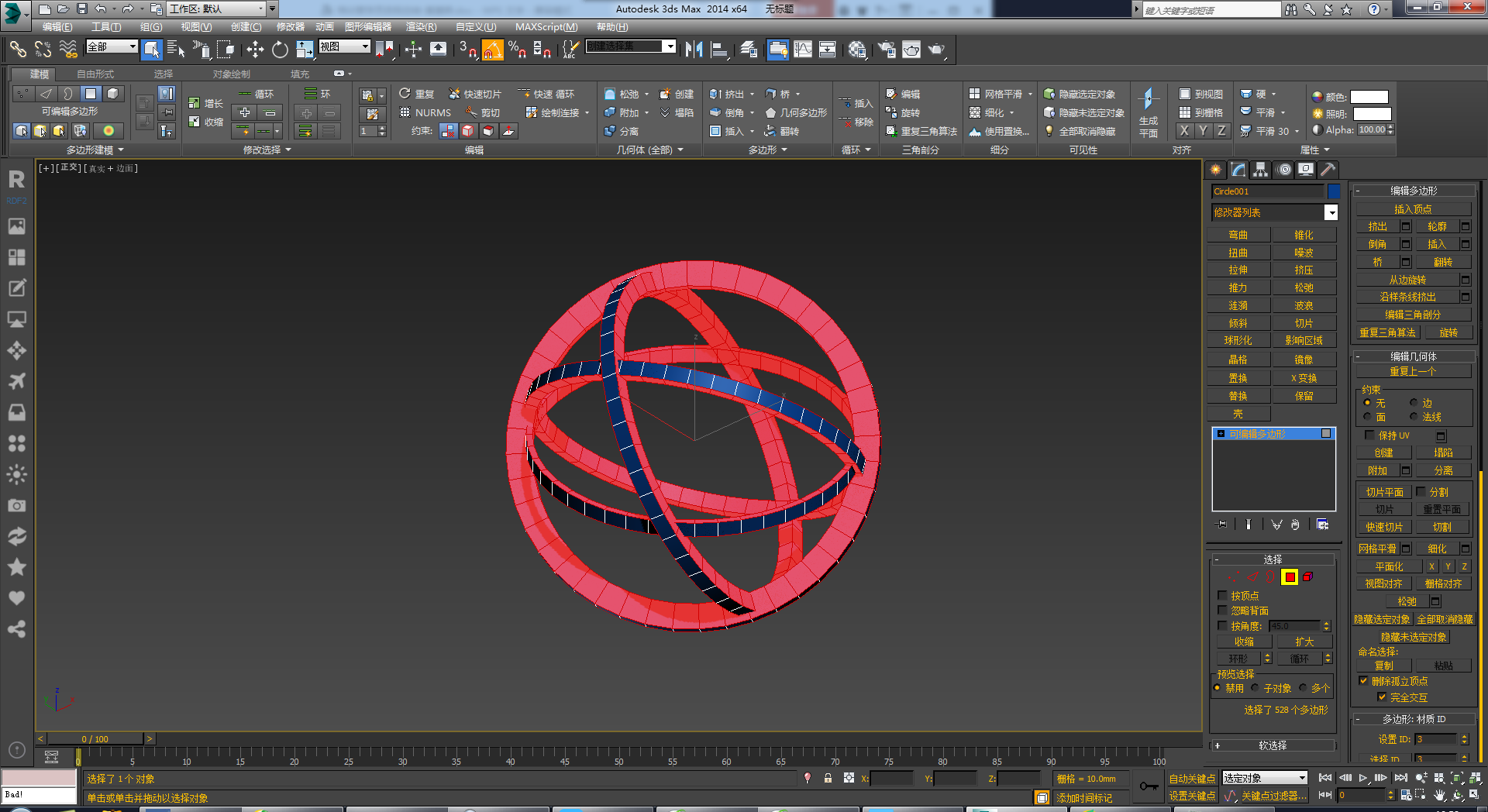The width and height of the screenshot is (1488, 812).
Task: Open the 渲染(R) menu
Action: [x=421, y=27]
